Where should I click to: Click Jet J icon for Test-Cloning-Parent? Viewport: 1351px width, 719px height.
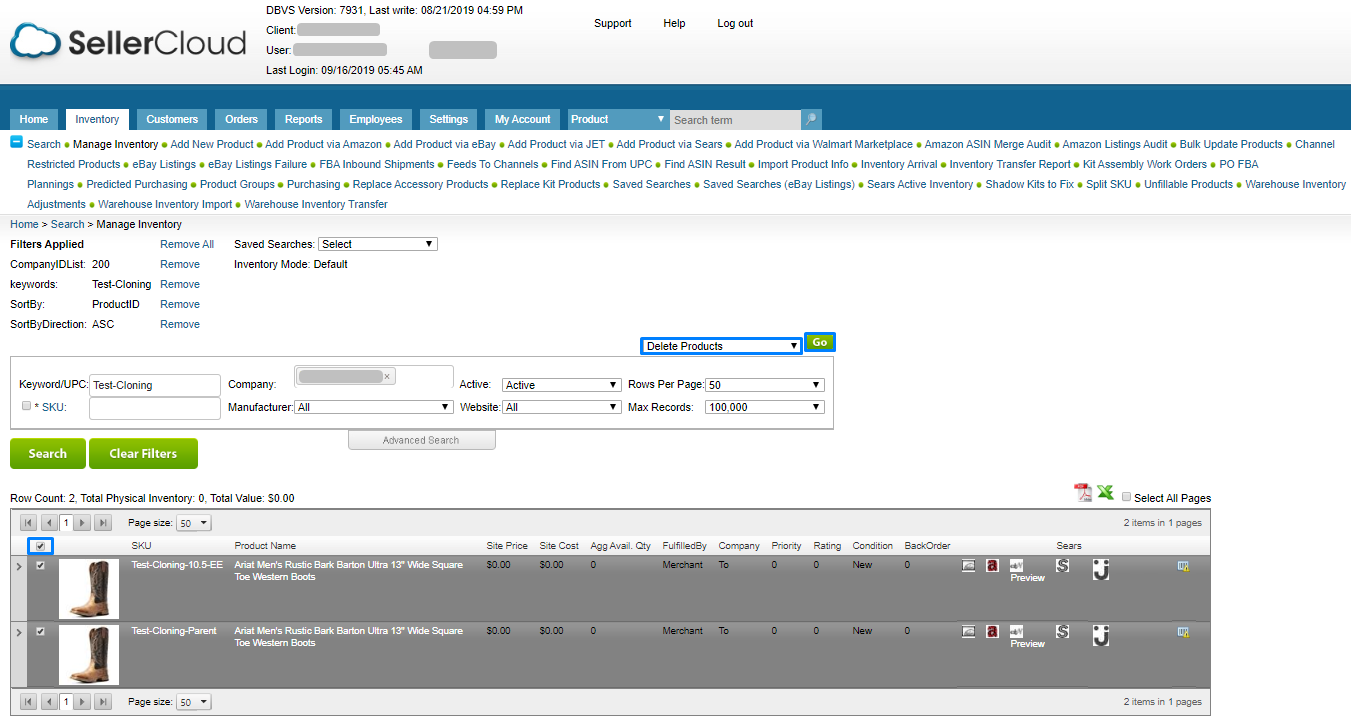tap(1101, 635)
